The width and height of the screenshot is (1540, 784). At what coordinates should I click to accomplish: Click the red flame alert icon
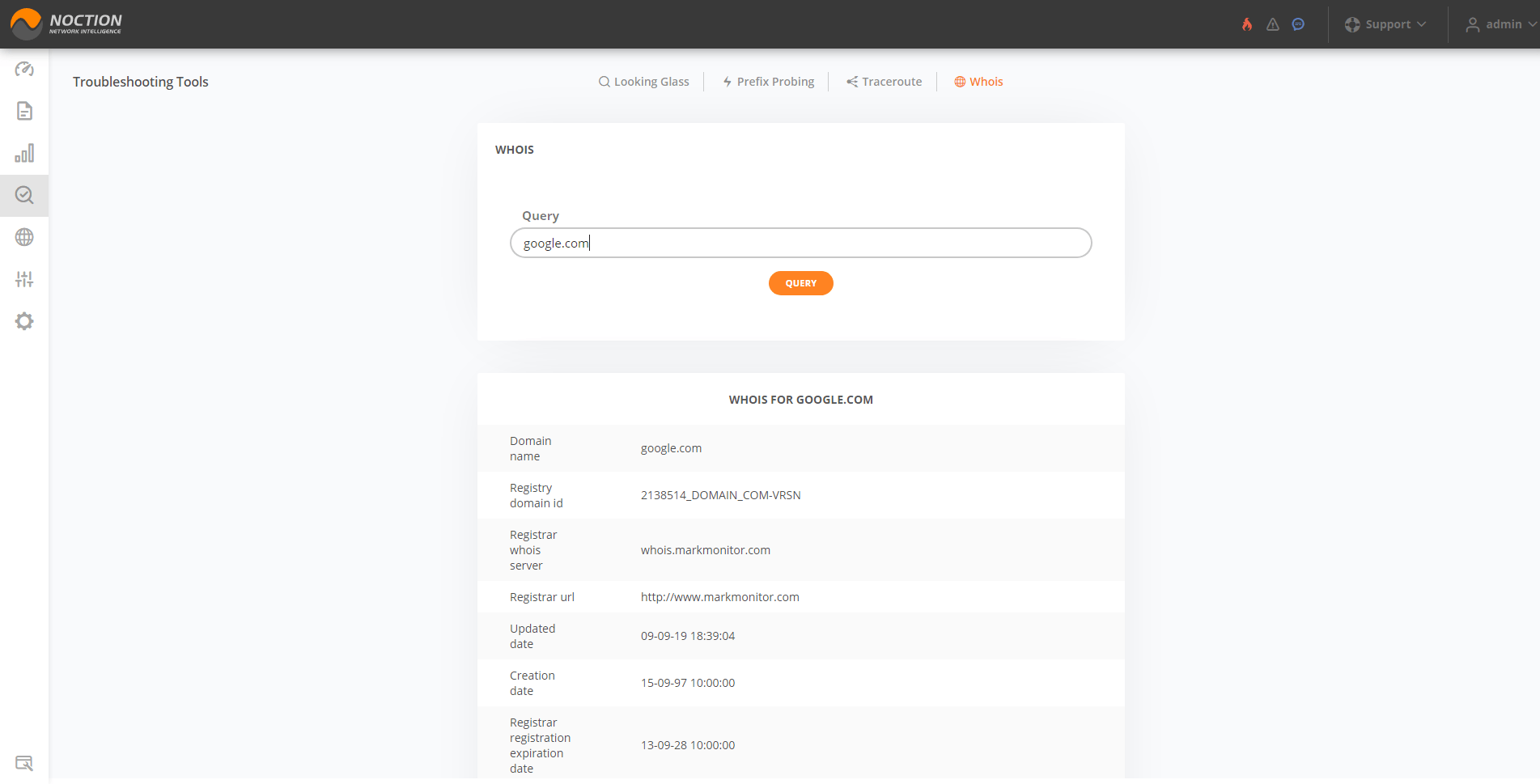point(1247,24)
